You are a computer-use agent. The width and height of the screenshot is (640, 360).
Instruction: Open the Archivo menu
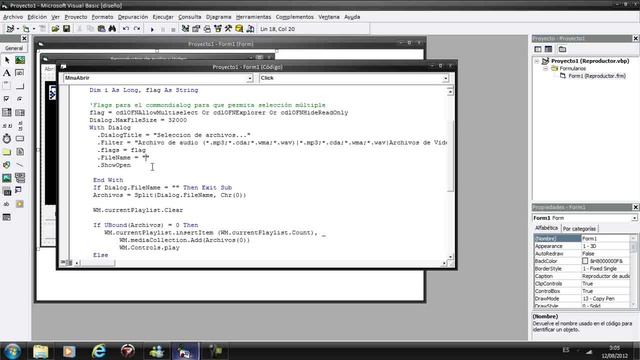pos(13,17)
